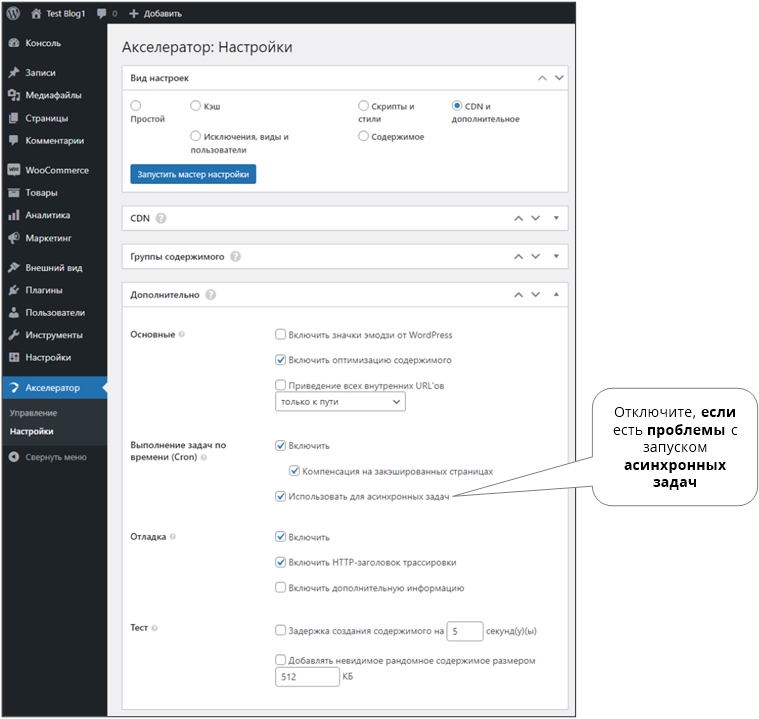Open the 'только к пути' dropdown
This screenshot has width=759, height=719.
click(340, 402)
